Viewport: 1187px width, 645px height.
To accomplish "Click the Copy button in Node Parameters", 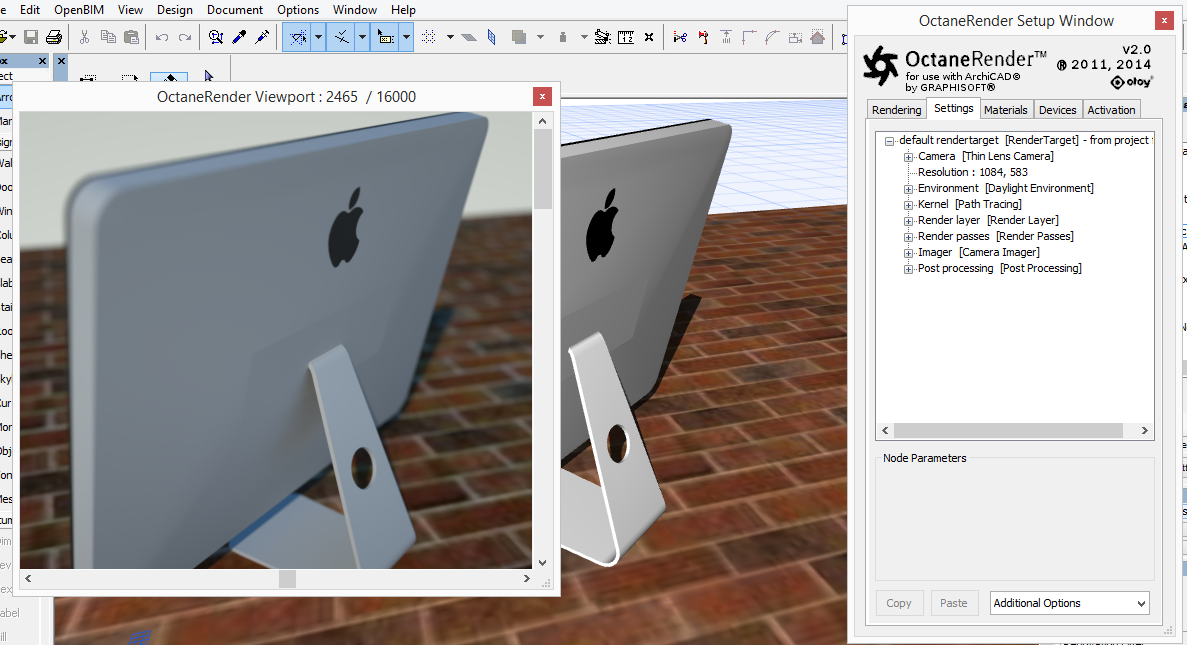I will 899,603.
